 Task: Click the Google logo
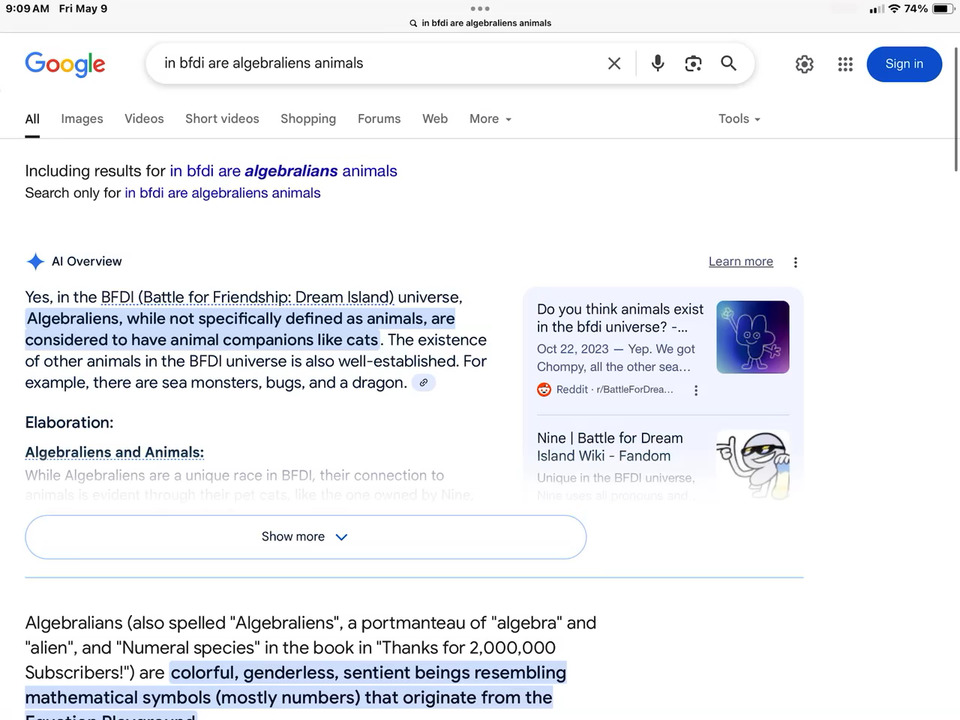tap(65, 64)
